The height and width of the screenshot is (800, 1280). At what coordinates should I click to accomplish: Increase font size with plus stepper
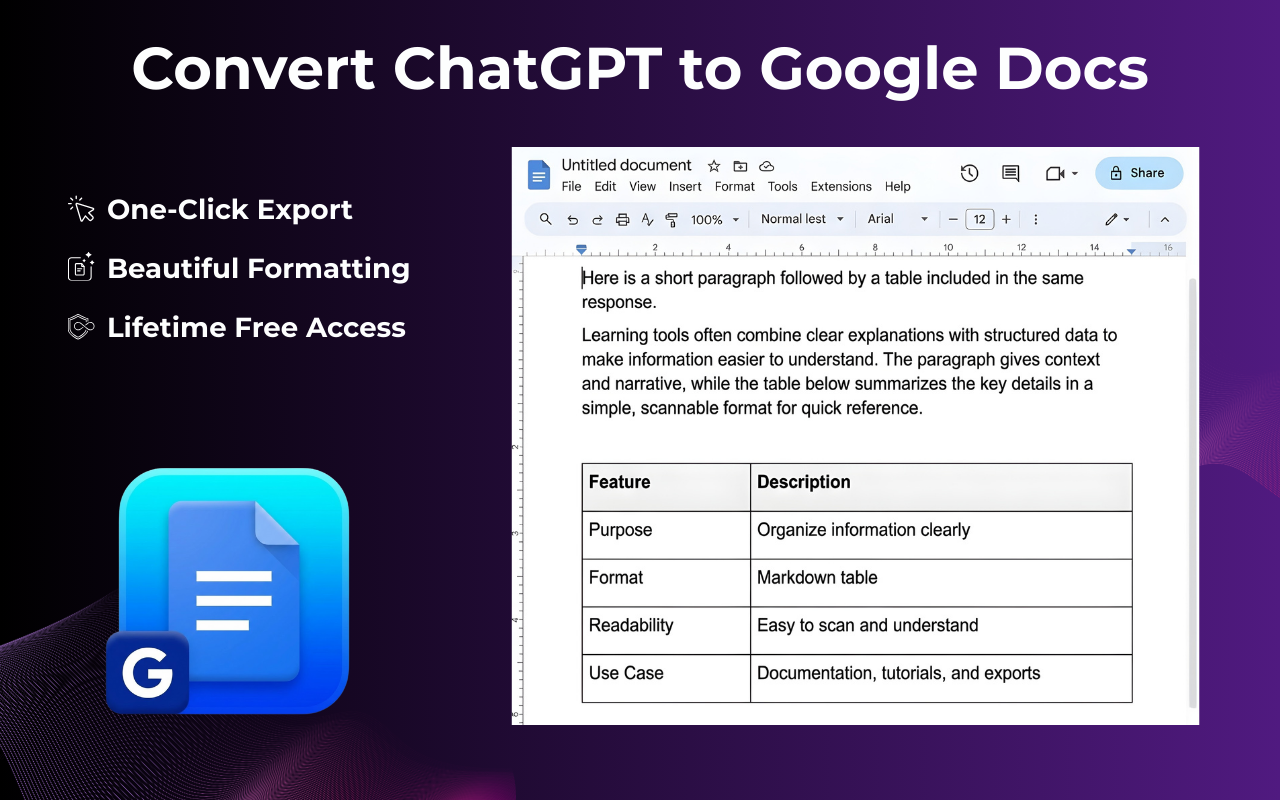point(1006,219)
